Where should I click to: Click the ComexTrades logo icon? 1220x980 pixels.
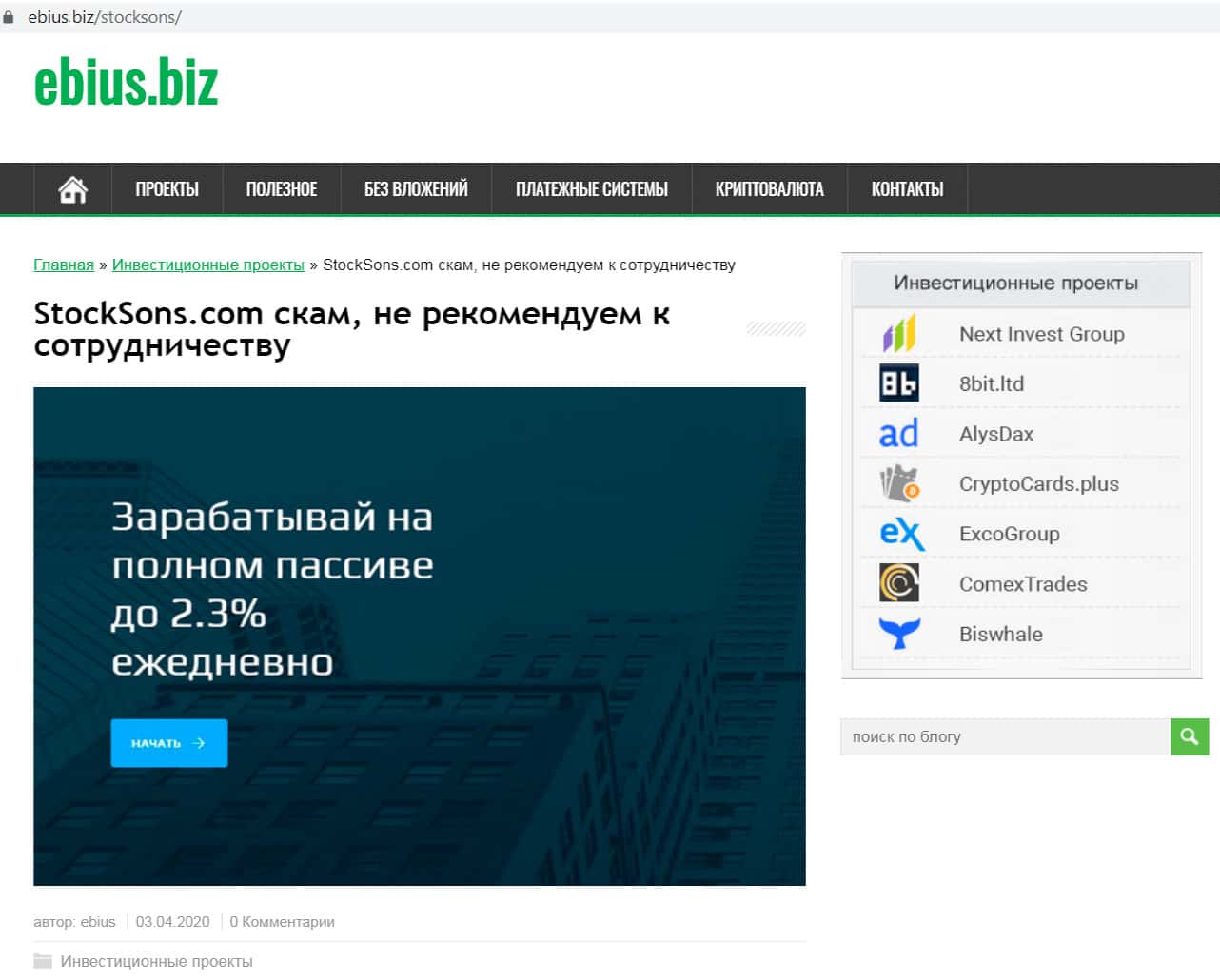click(898, 583)
